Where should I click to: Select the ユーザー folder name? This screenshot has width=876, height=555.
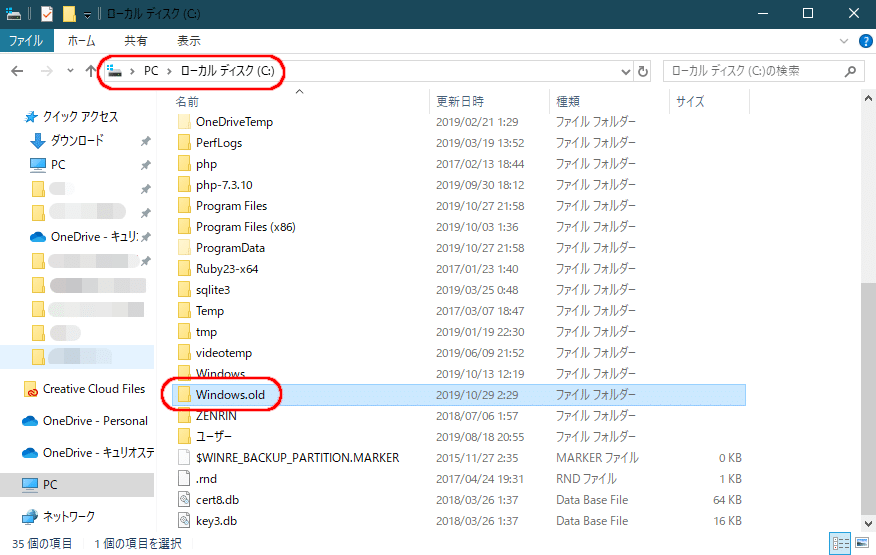coord(213,437)
